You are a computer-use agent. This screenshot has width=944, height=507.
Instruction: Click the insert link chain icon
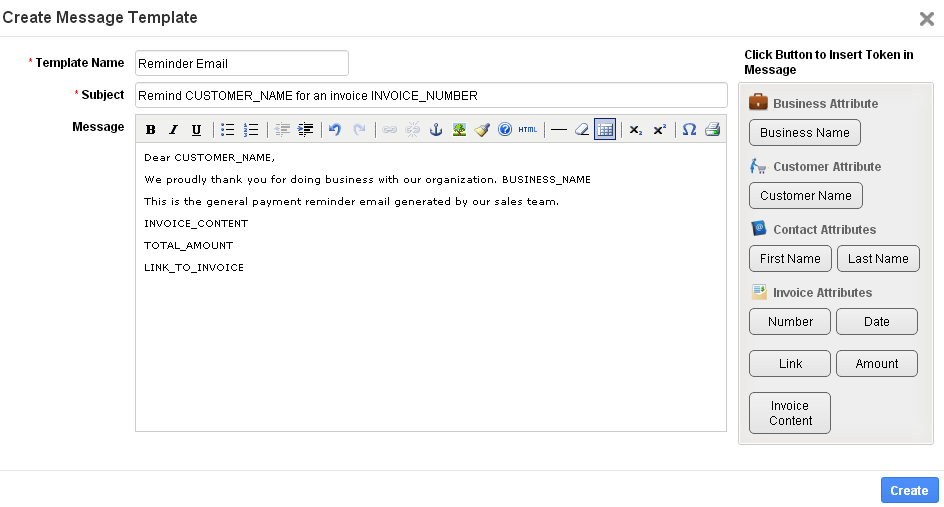(390, 129)
